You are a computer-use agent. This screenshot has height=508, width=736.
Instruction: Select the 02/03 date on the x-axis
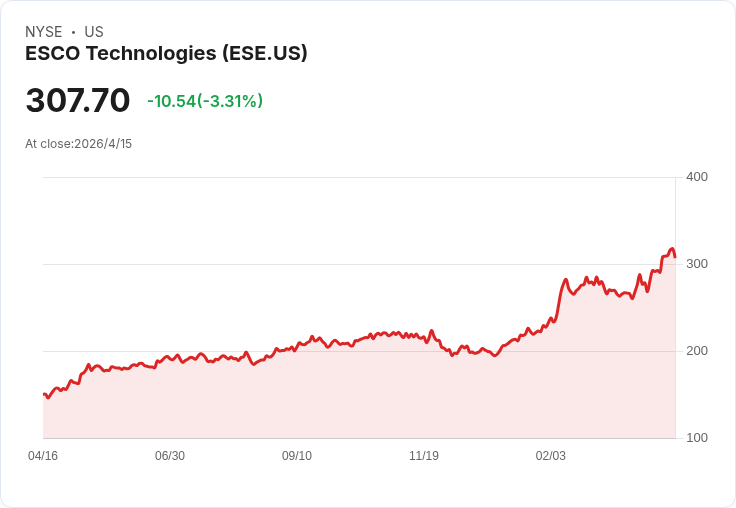551,456
